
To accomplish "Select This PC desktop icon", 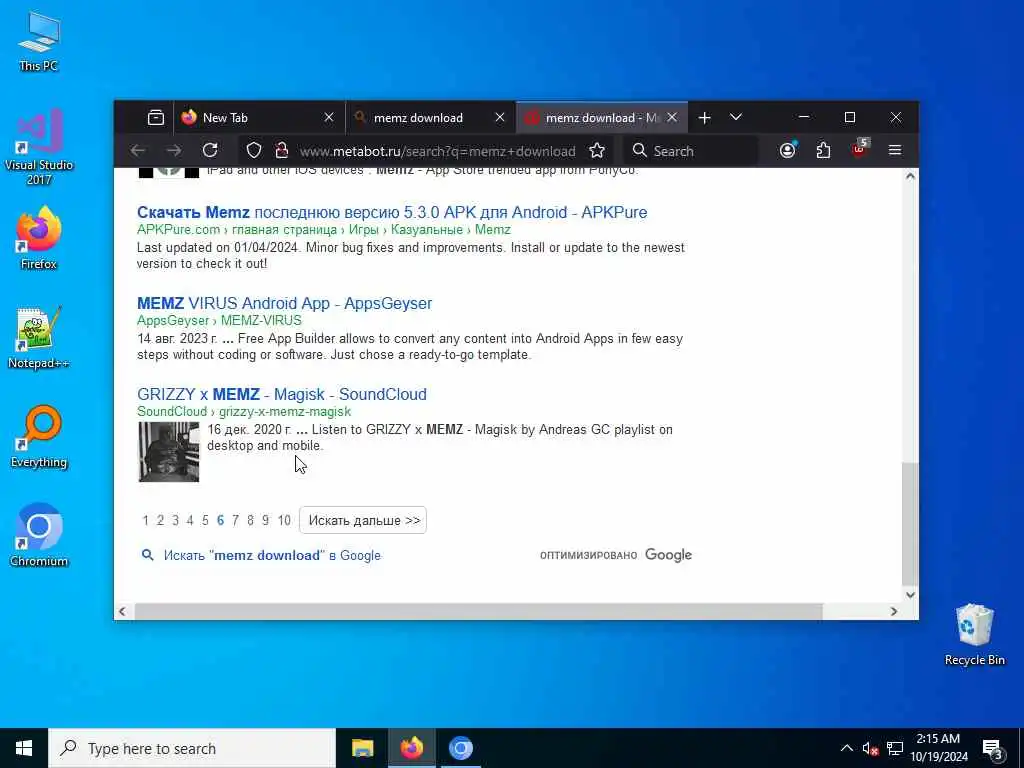I will coord(39,41).
